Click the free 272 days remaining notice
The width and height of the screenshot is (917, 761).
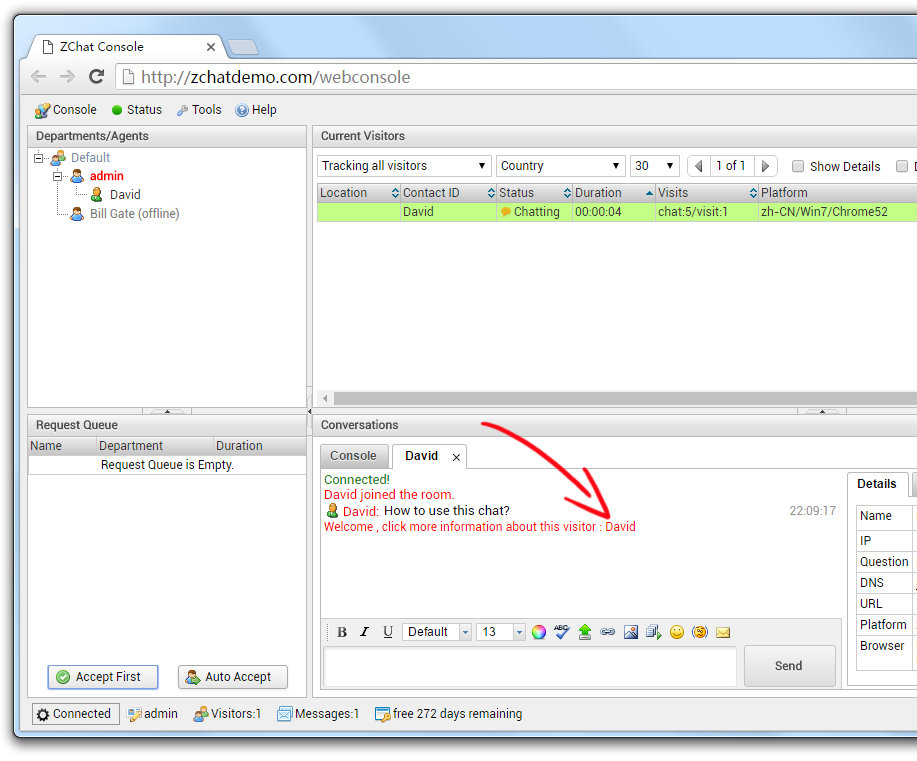[449, 714]
